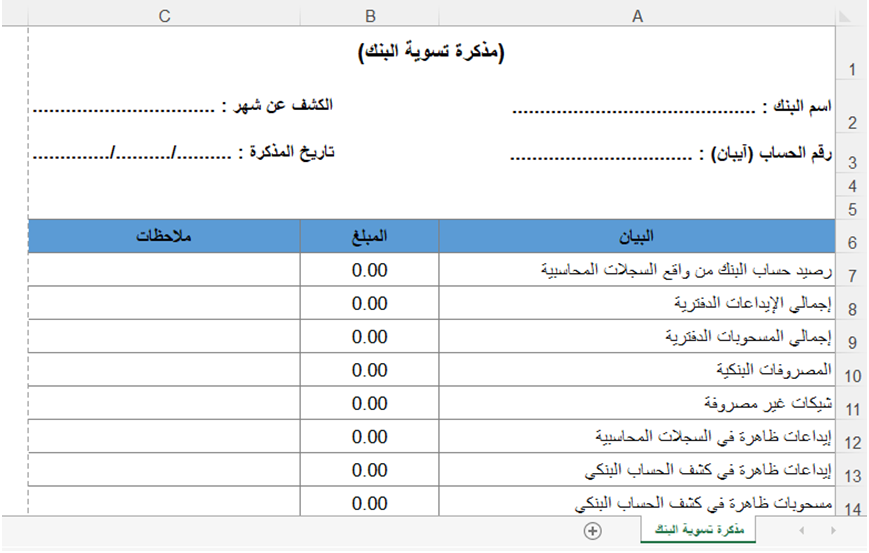
Task: Select the amount cell for المصروفات البنكية
Action: (370, 371)
